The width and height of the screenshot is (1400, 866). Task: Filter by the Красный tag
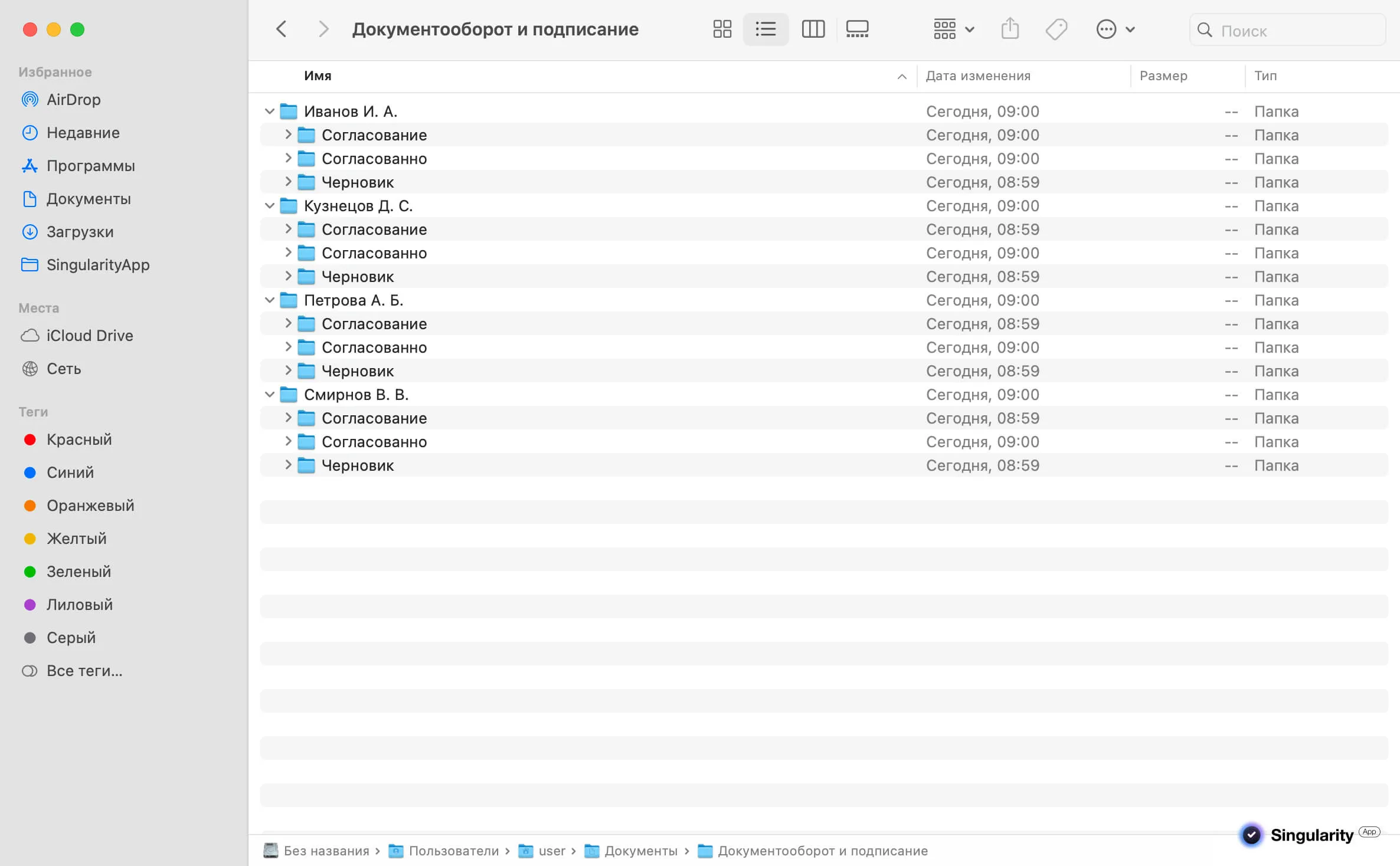tap(68, 439)
